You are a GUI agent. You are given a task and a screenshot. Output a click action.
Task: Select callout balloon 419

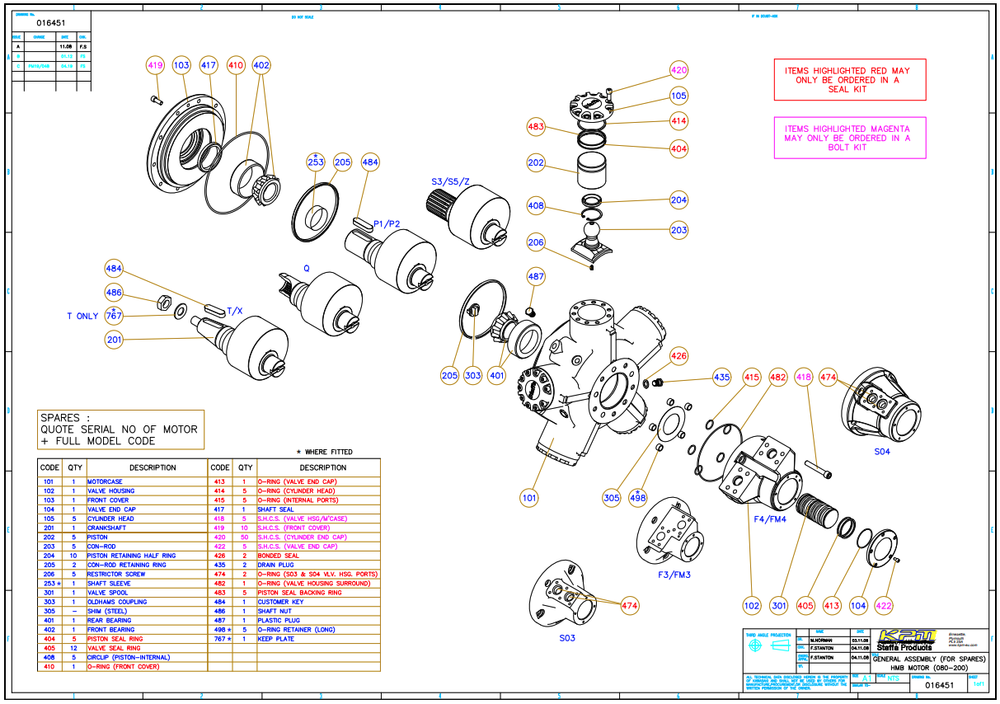[155, 65]
